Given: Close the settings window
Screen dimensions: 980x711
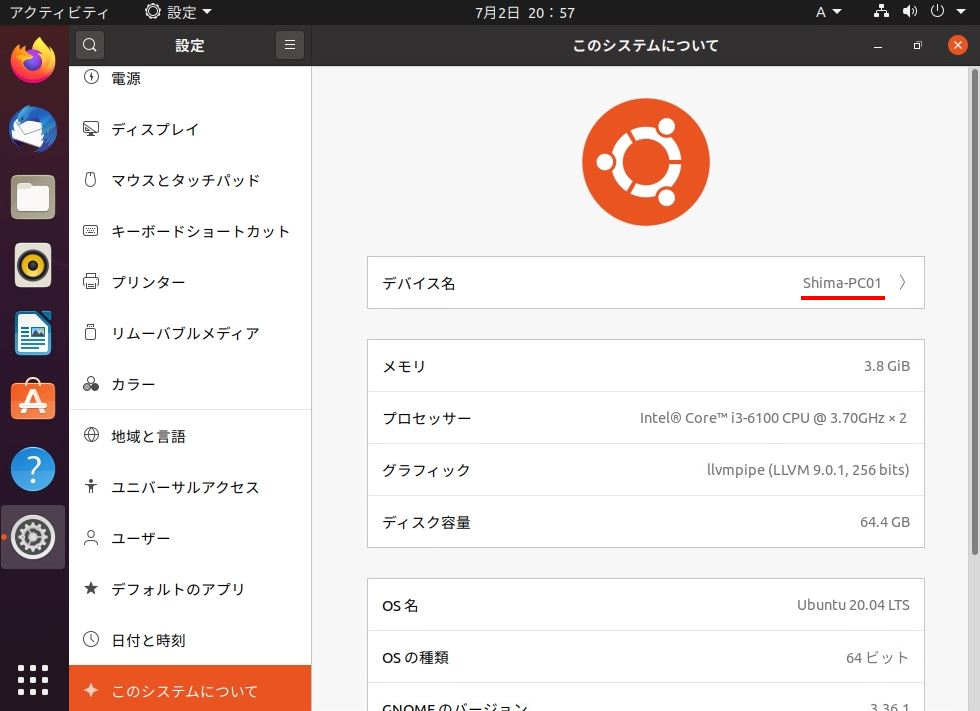Looking at the screenshot, I should (958, 45).
